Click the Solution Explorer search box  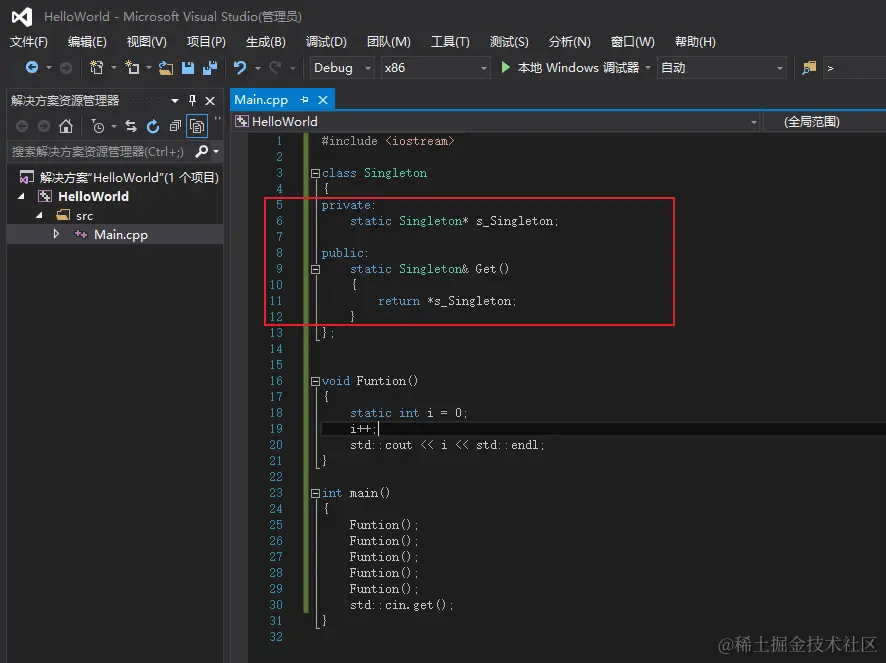click(97, 152)
